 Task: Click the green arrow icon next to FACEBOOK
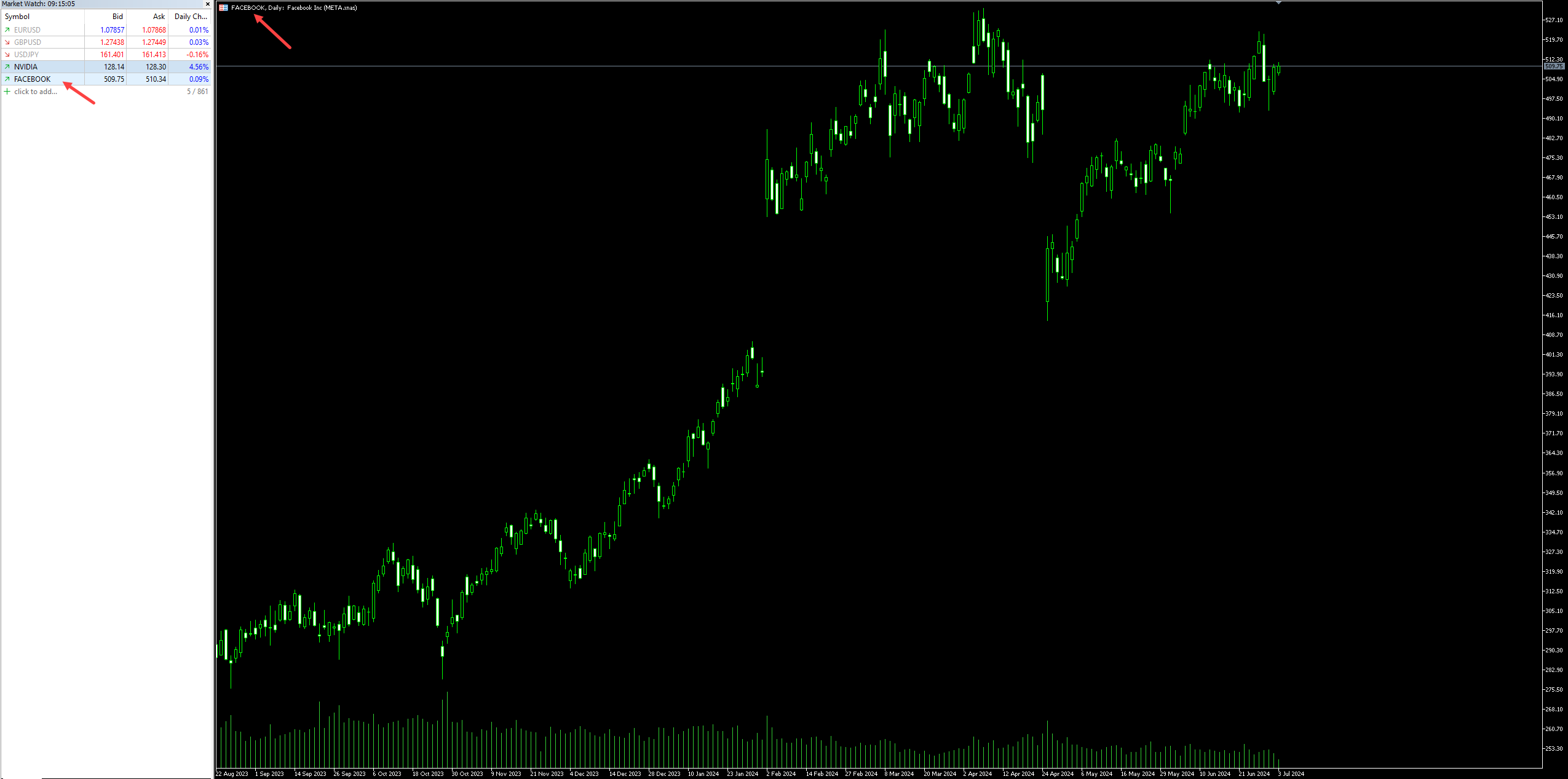pos(7,79)
